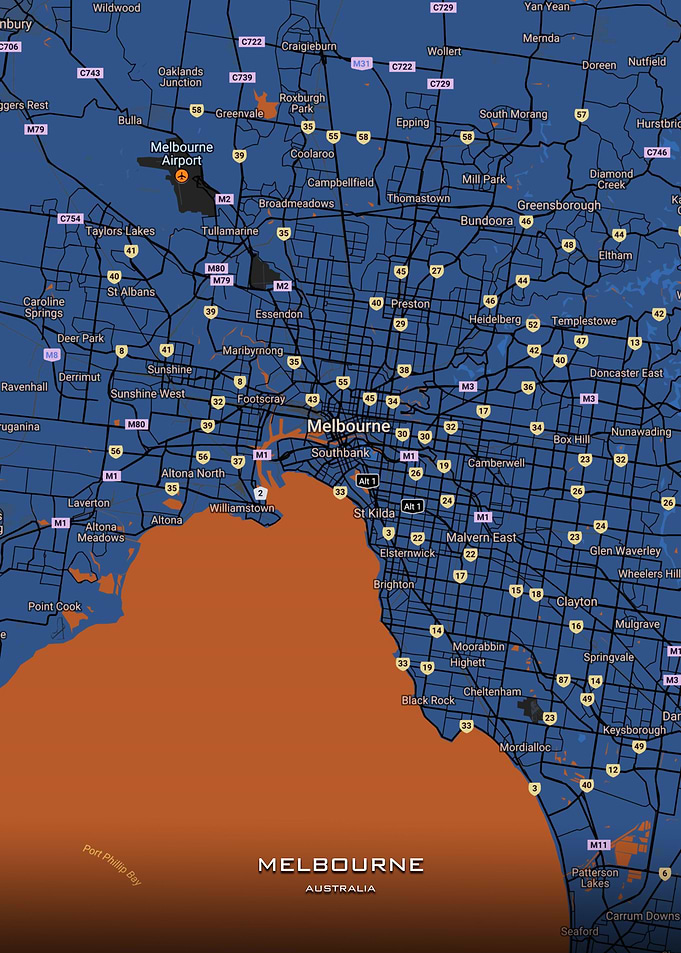Select the Heidelberg label
The height and width of the screenshot is (953, 681).
pos(495,319)
